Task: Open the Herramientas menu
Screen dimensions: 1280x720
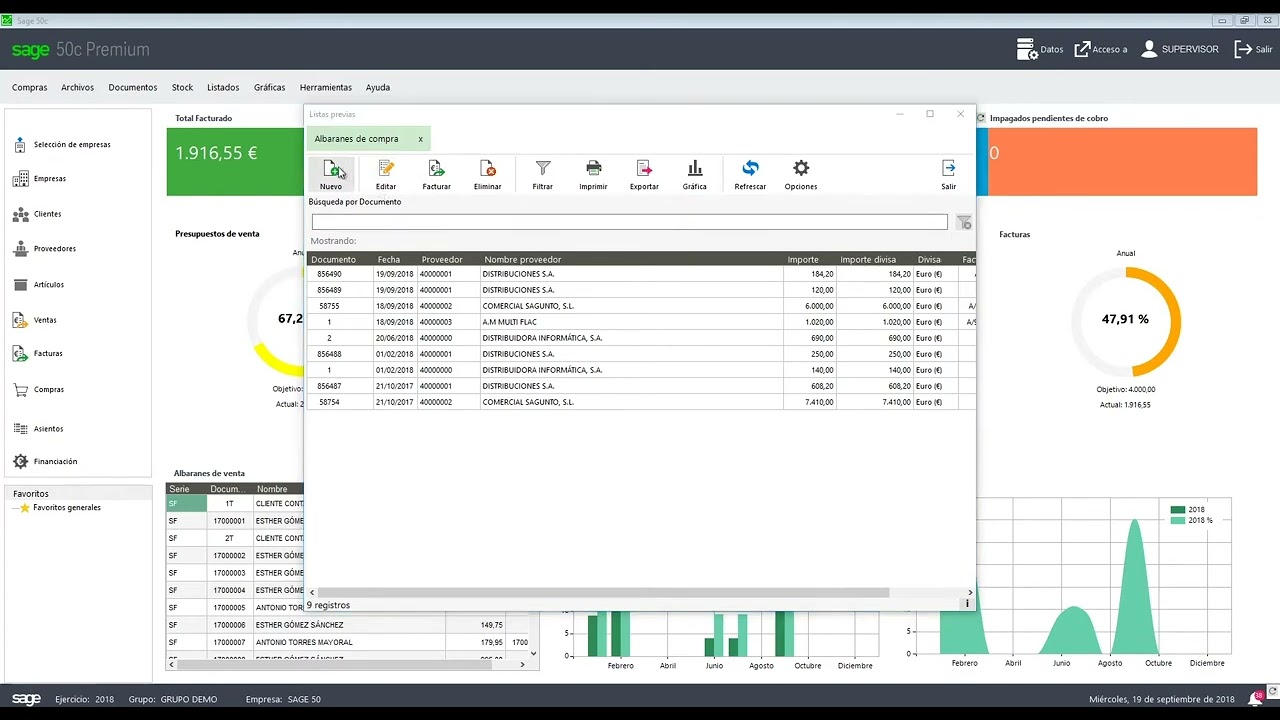Action: 326,87
